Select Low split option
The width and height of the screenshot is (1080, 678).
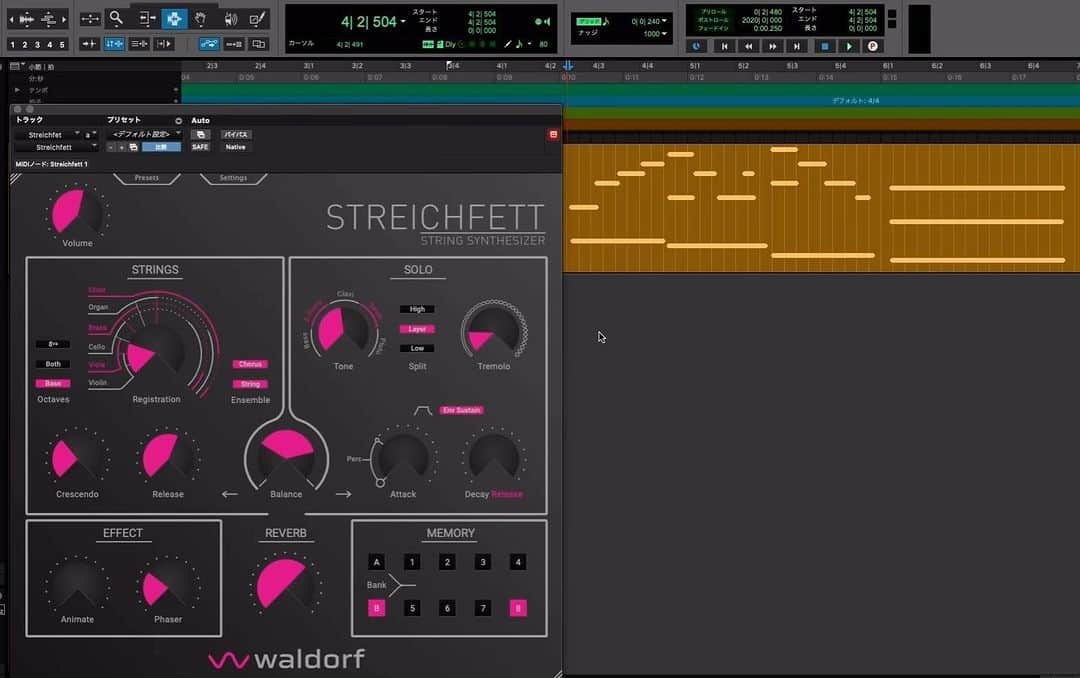tap(417, 348)
